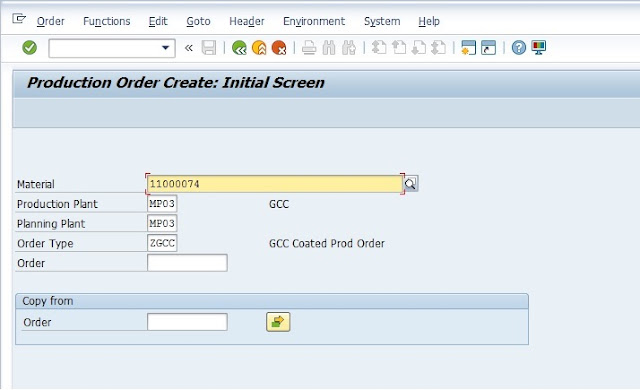Open the Goto menu
640x390 pixels.
pyautogui.click(x=198, y=21)
